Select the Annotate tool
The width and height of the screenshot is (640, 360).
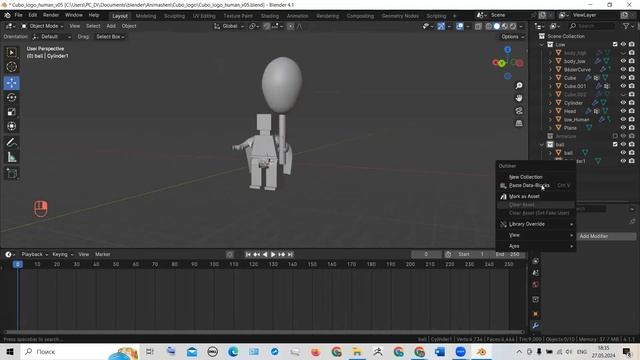(x=11, y=142)
